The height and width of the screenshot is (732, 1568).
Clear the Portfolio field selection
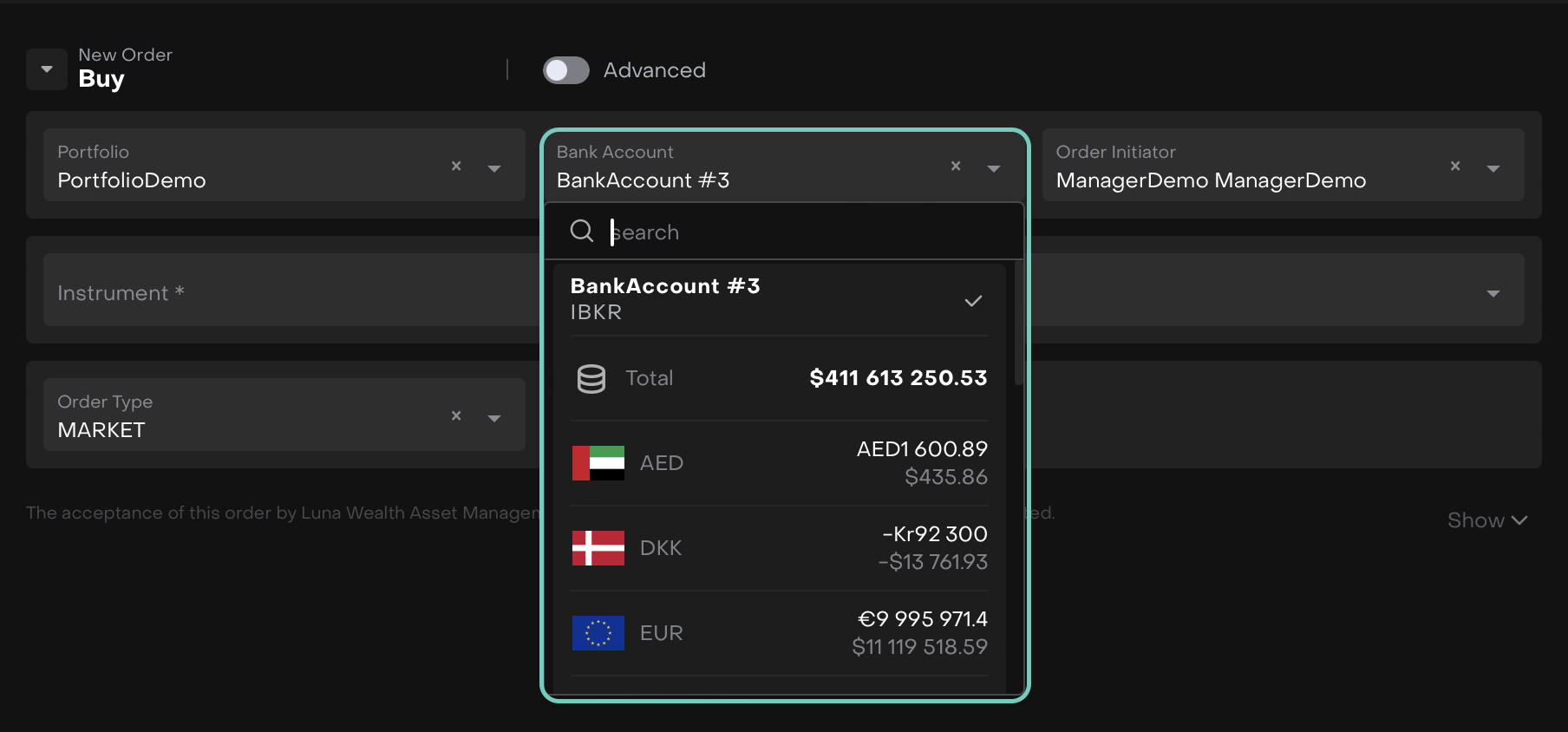coord(456,166)
